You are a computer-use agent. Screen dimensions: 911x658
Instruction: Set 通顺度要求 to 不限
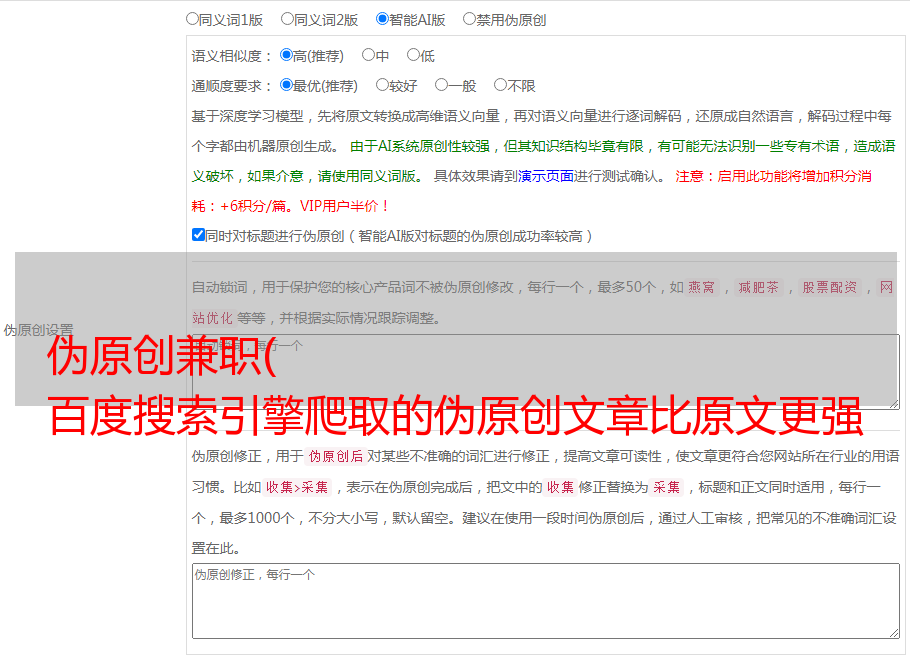(x=500, y=85)
